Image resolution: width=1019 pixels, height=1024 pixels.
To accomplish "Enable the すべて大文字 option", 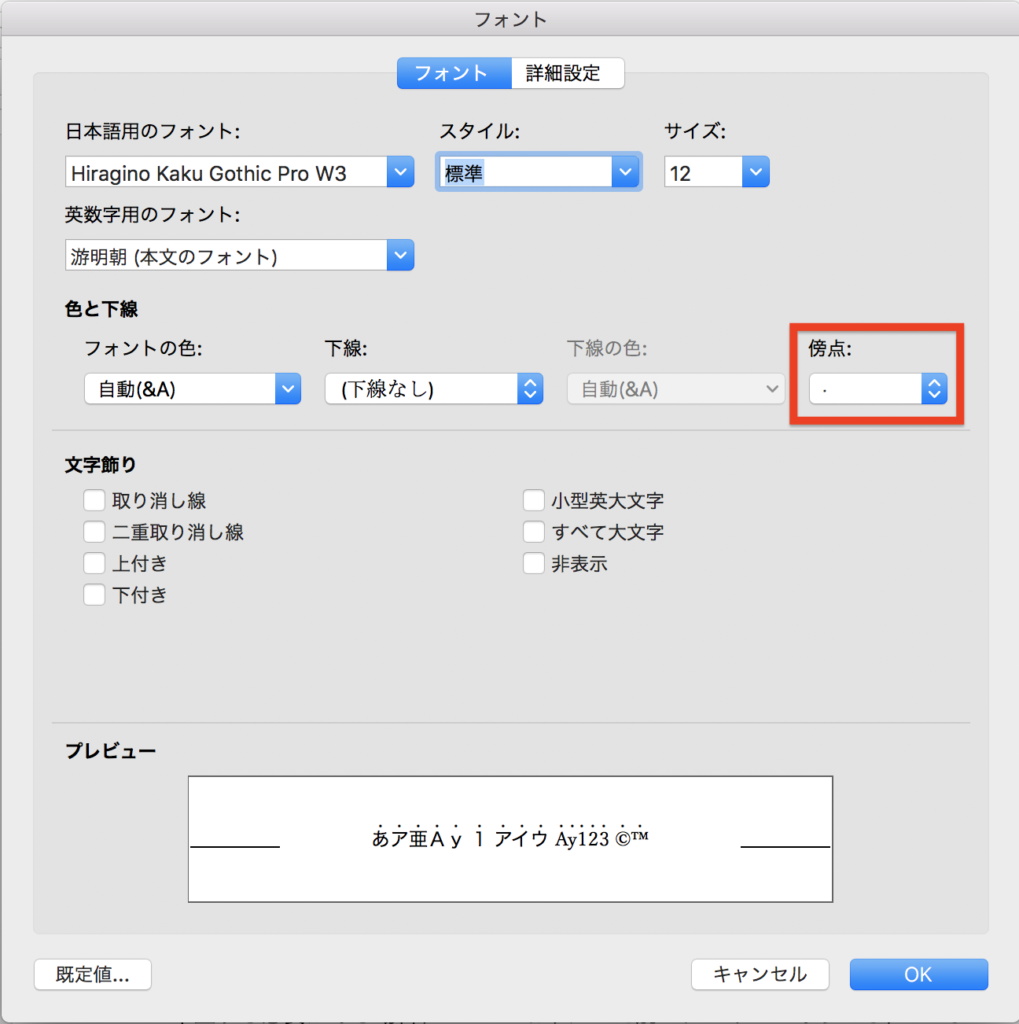I will point(533,531).
